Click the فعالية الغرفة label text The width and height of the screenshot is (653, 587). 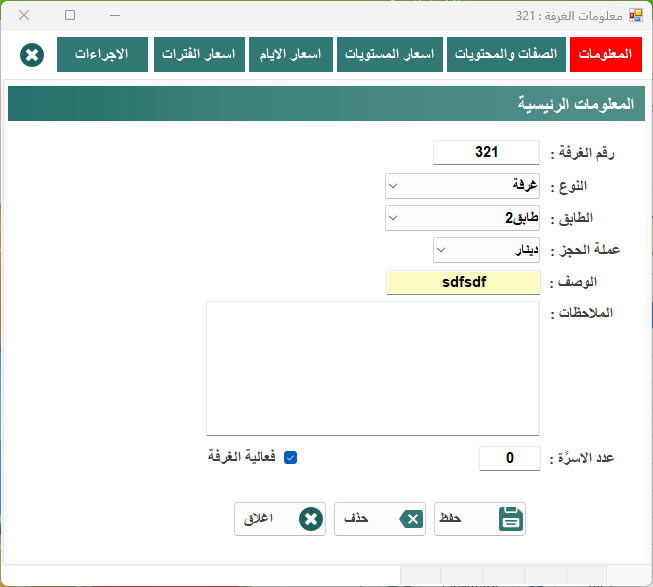pyautogui.click(x=242, y=457)
